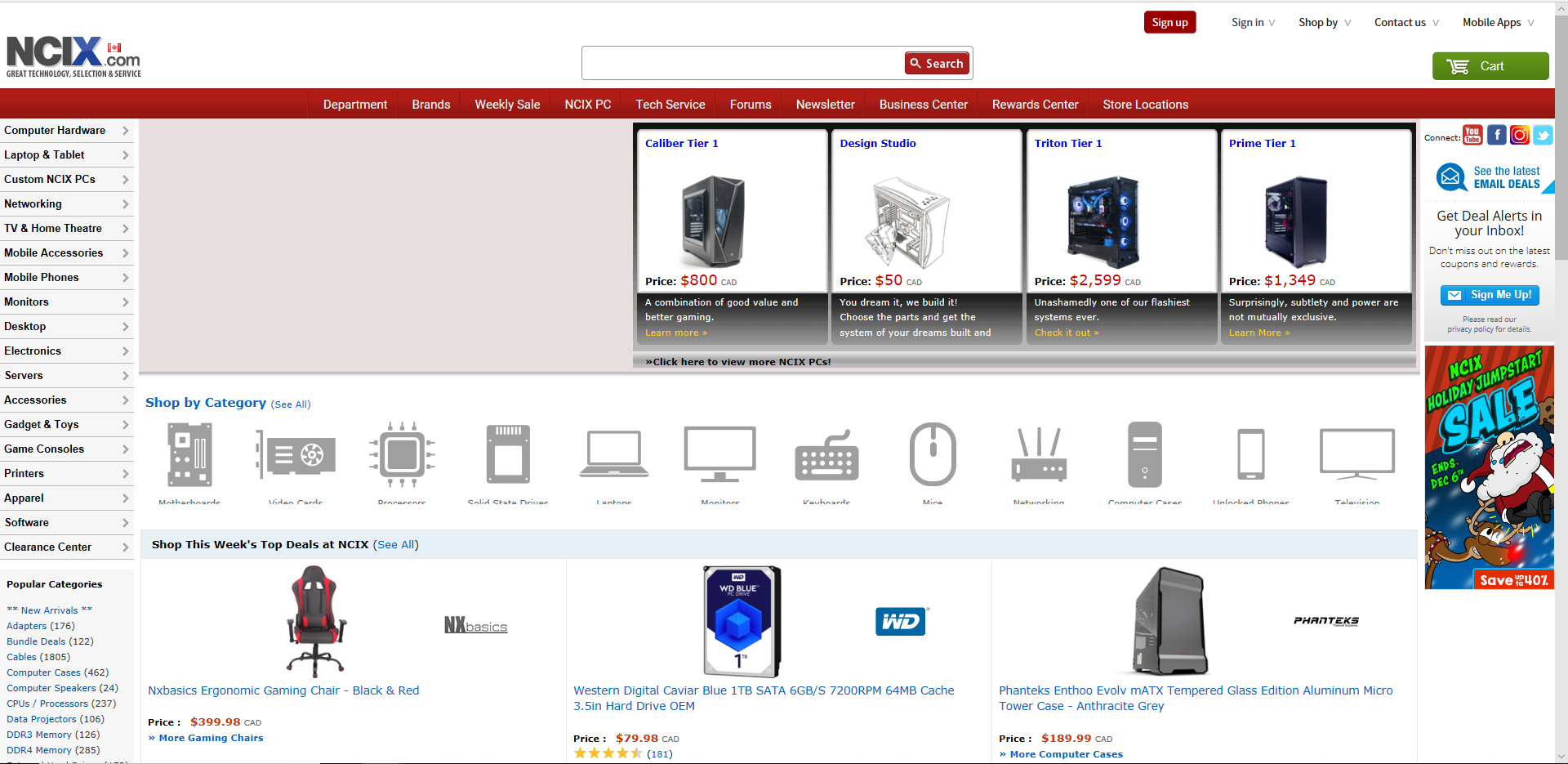Click the gaming chair product image
The height and width of the screenshot is (764, 1568).
[x=317, y=621]
